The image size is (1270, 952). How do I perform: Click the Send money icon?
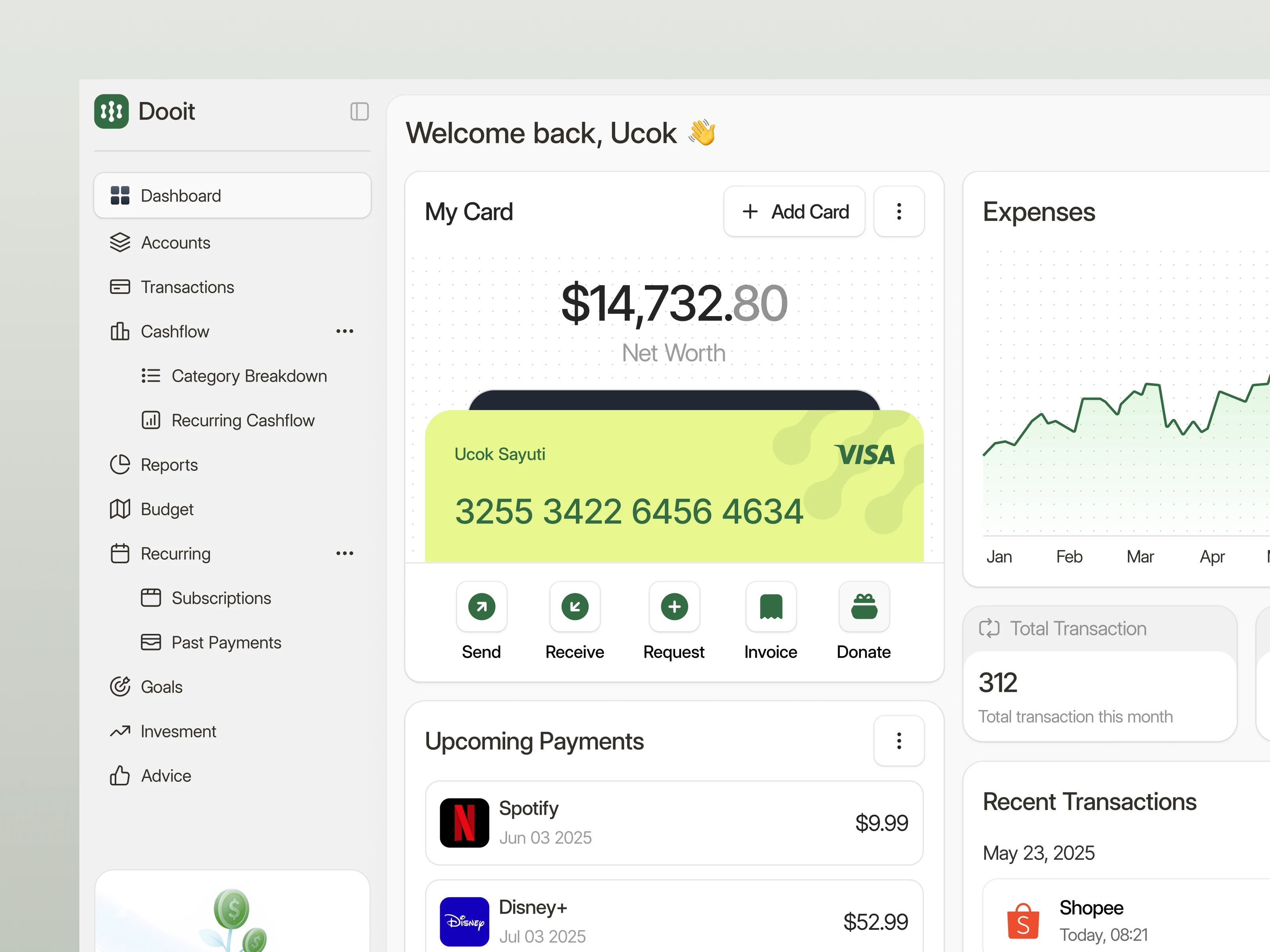[482, 607]
